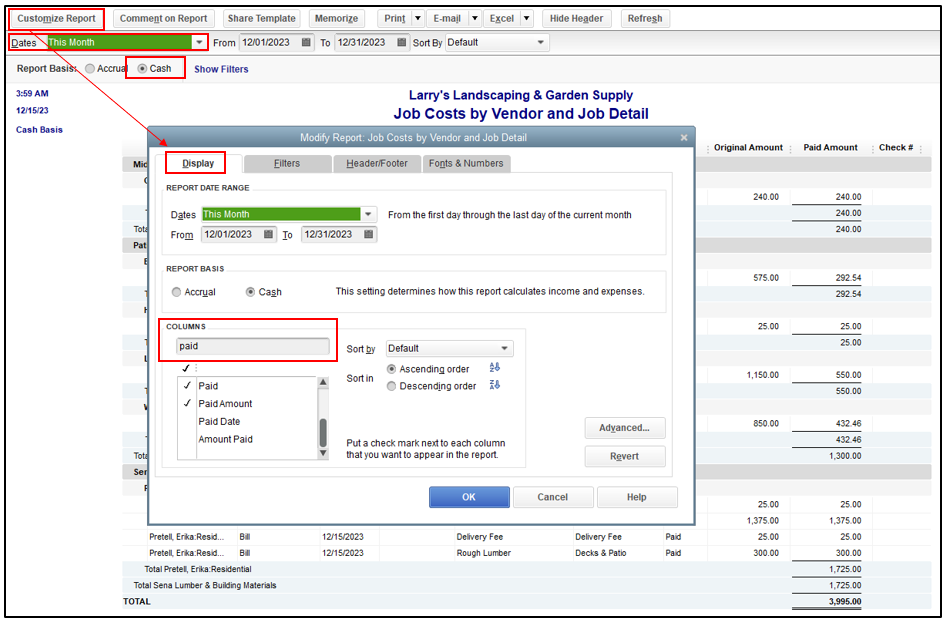This screenshot has height=622, width=947.
Task: Click the Excel button
Action: tap(502, 19)
